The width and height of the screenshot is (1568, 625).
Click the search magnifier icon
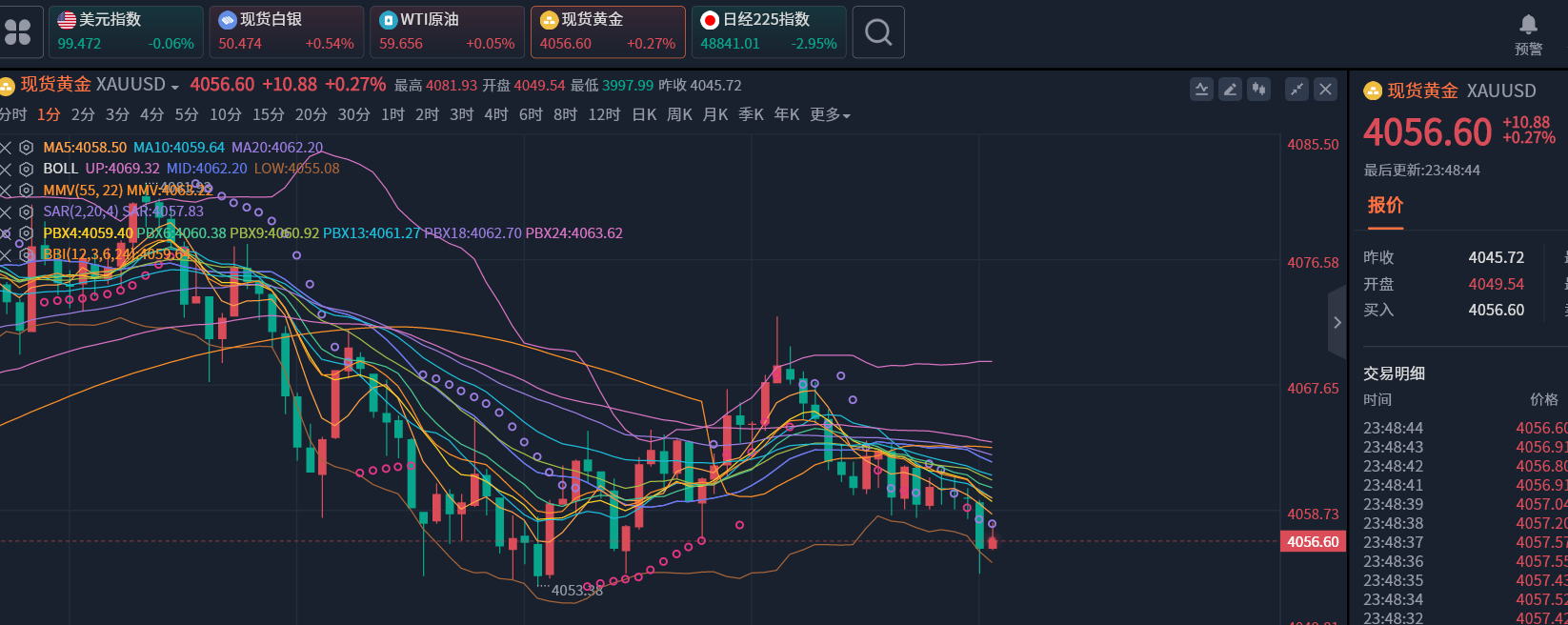click(877, 32)
